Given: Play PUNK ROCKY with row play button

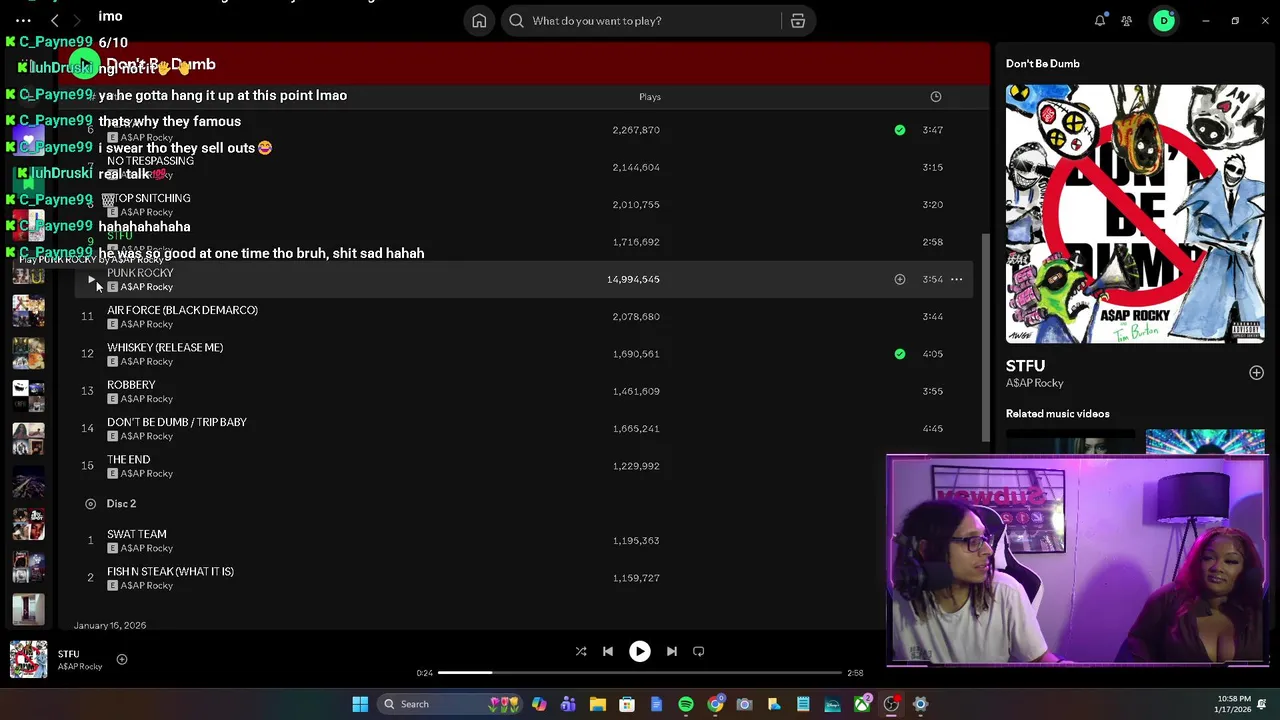Looking at the screenshot, I should 91,280.
